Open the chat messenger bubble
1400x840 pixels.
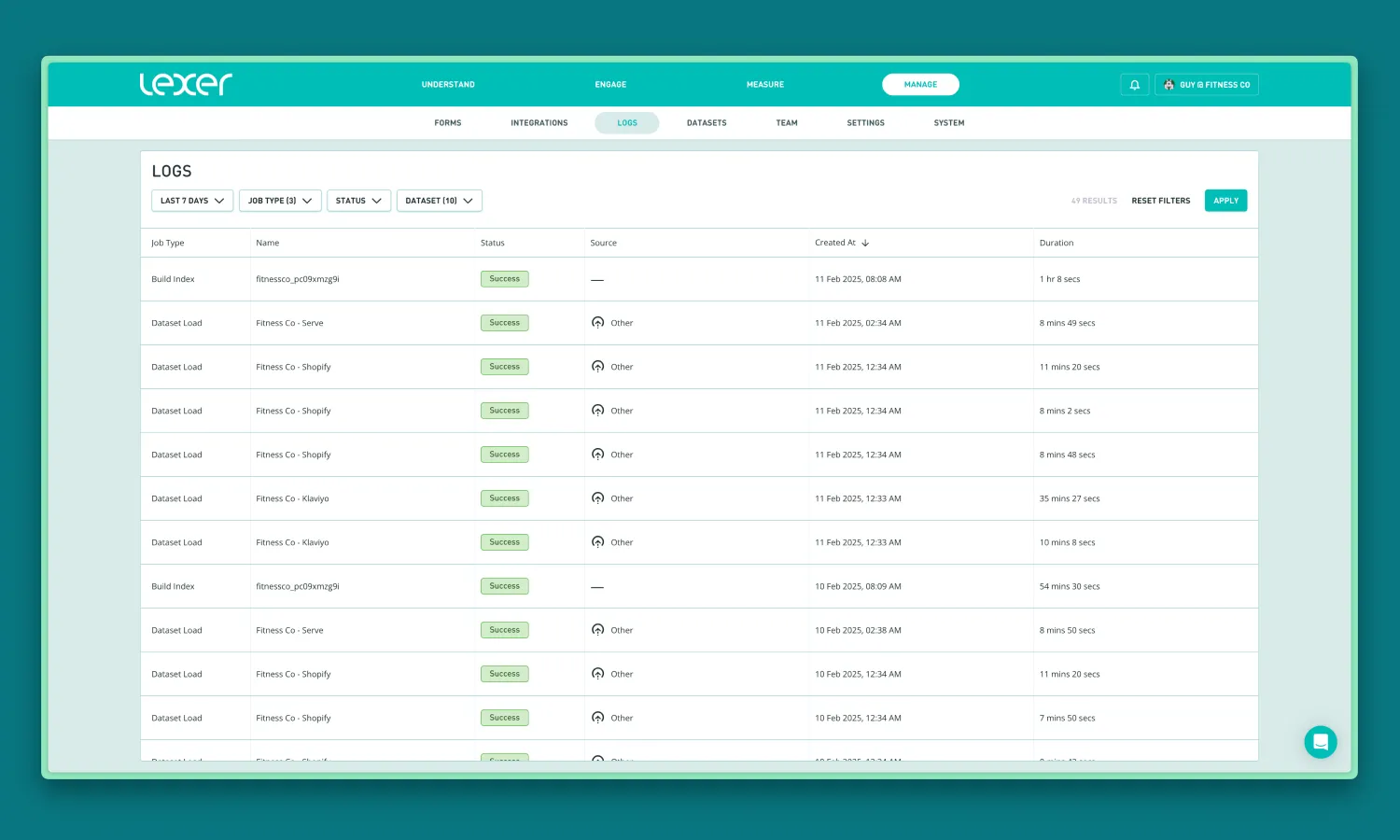coord(1321,742)
